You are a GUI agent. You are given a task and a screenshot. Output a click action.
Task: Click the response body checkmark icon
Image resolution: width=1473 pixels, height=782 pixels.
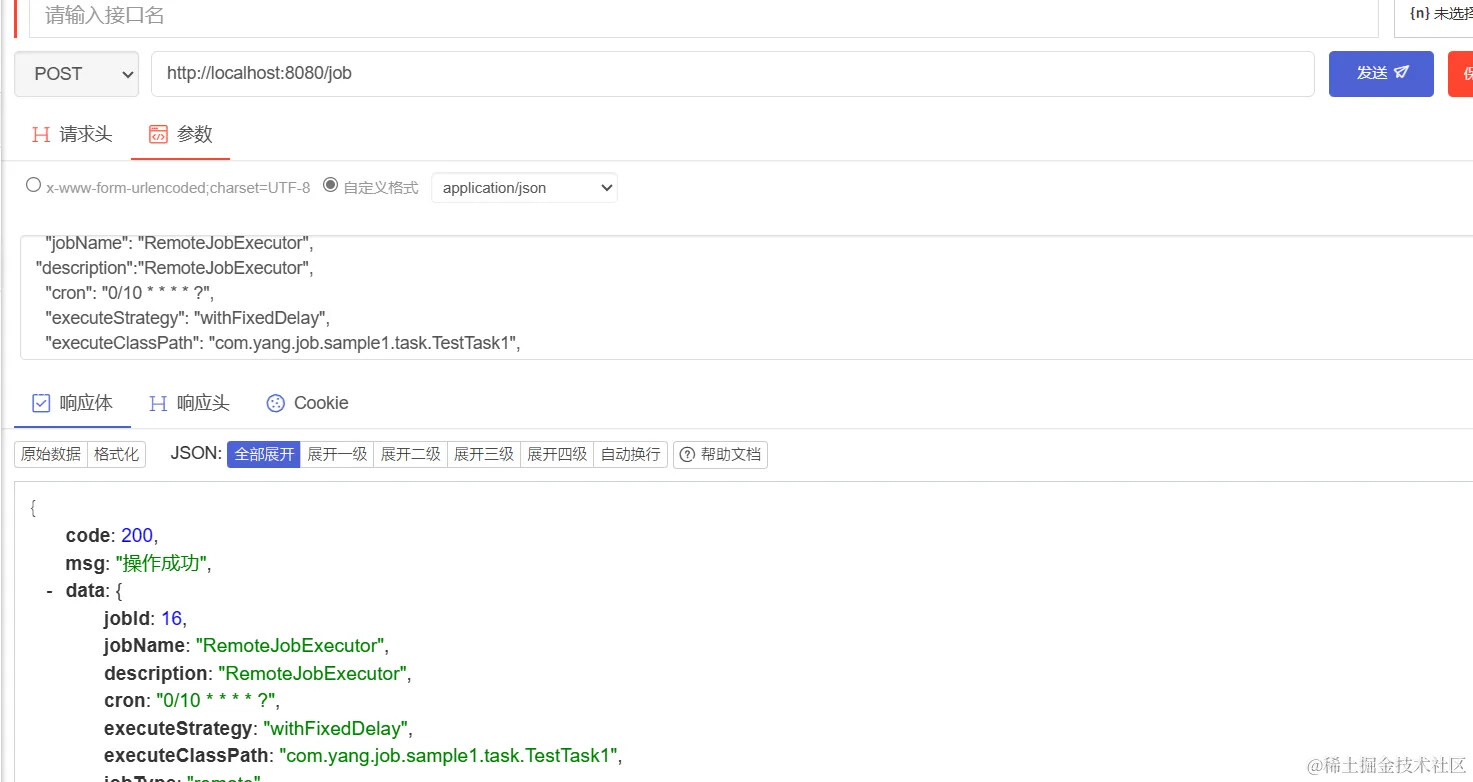point(41,403)
